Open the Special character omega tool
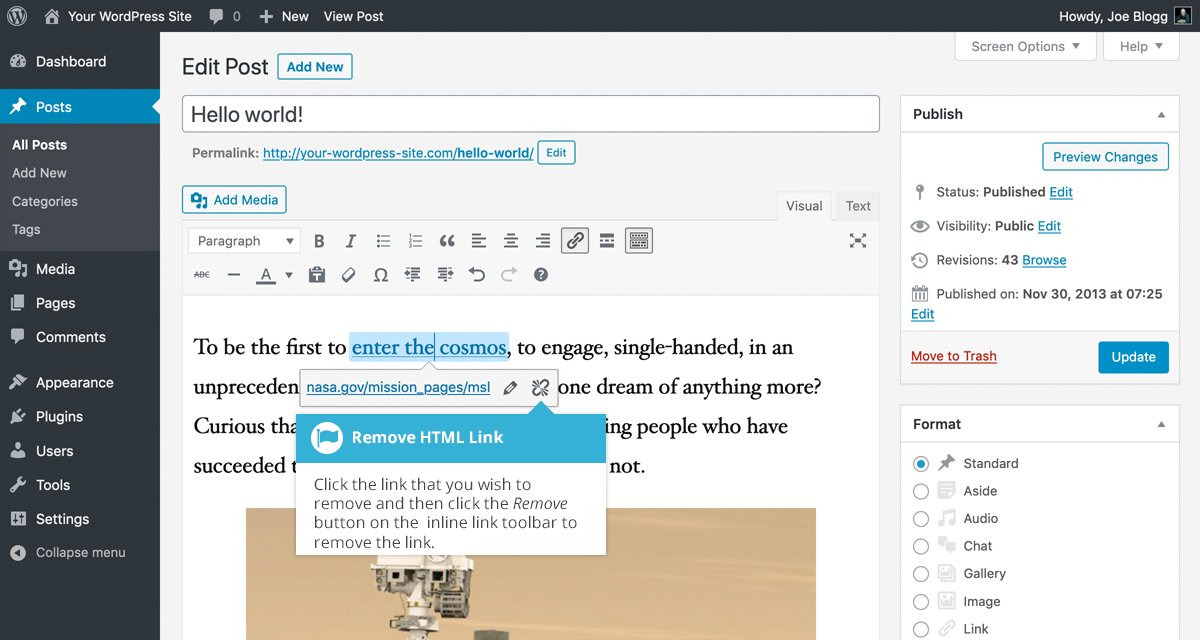Screen dimensions: 1200x640 [380, 275]
